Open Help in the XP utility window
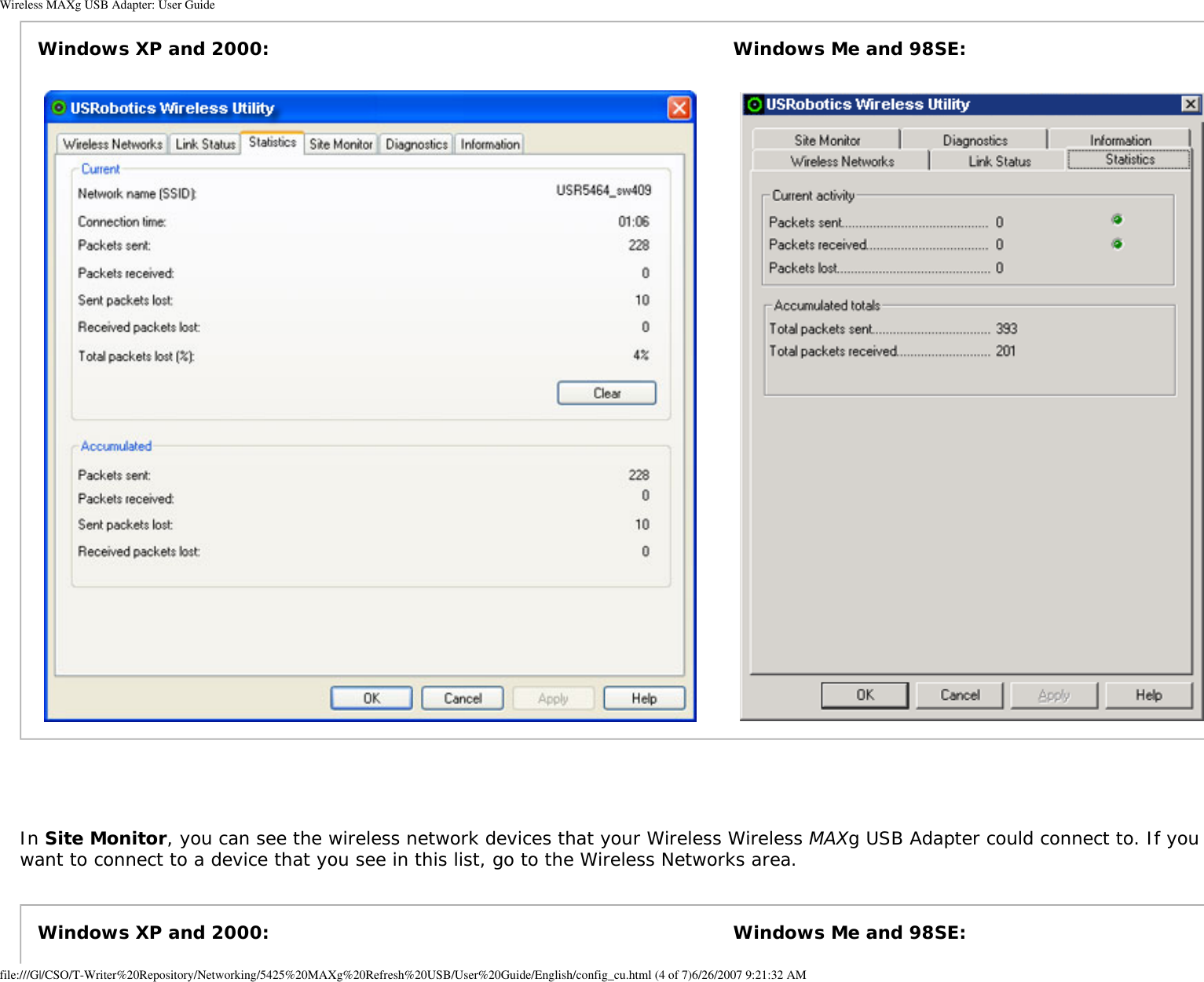This screenshot has width=1204, height=982. coord(644,698)
